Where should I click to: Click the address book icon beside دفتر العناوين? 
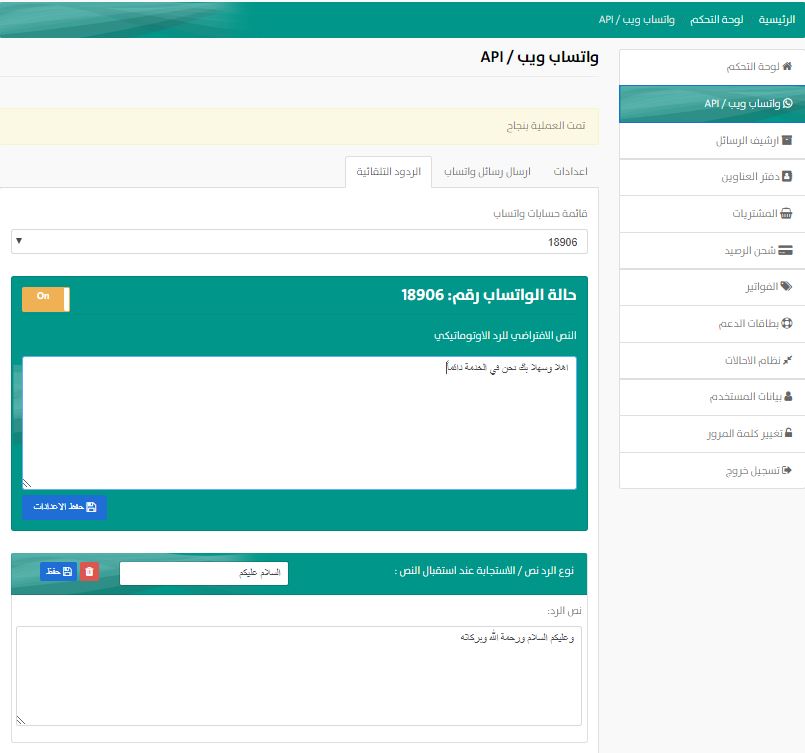(787, 177)
